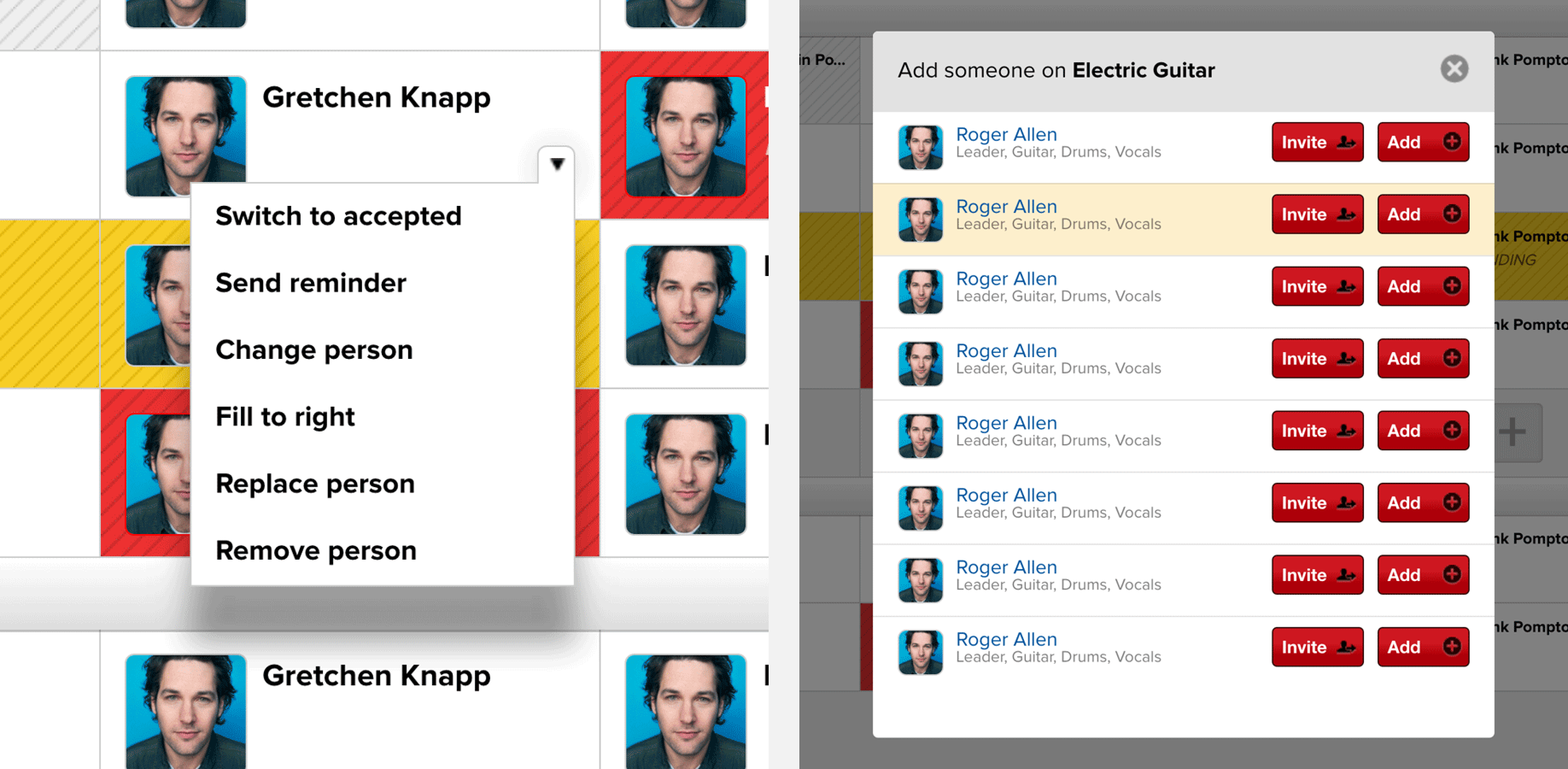
Task: Click invite-person icon on the last row
Action: click(1346, 647)
